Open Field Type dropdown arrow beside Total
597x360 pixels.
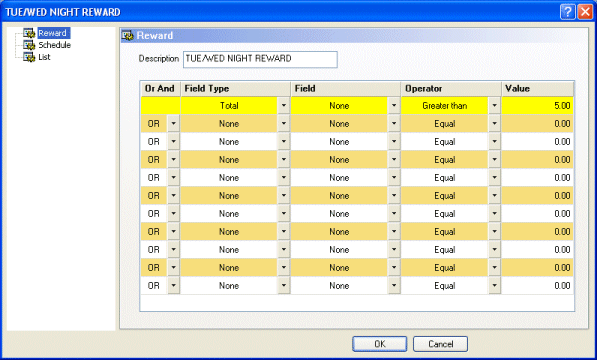[284, 106]
